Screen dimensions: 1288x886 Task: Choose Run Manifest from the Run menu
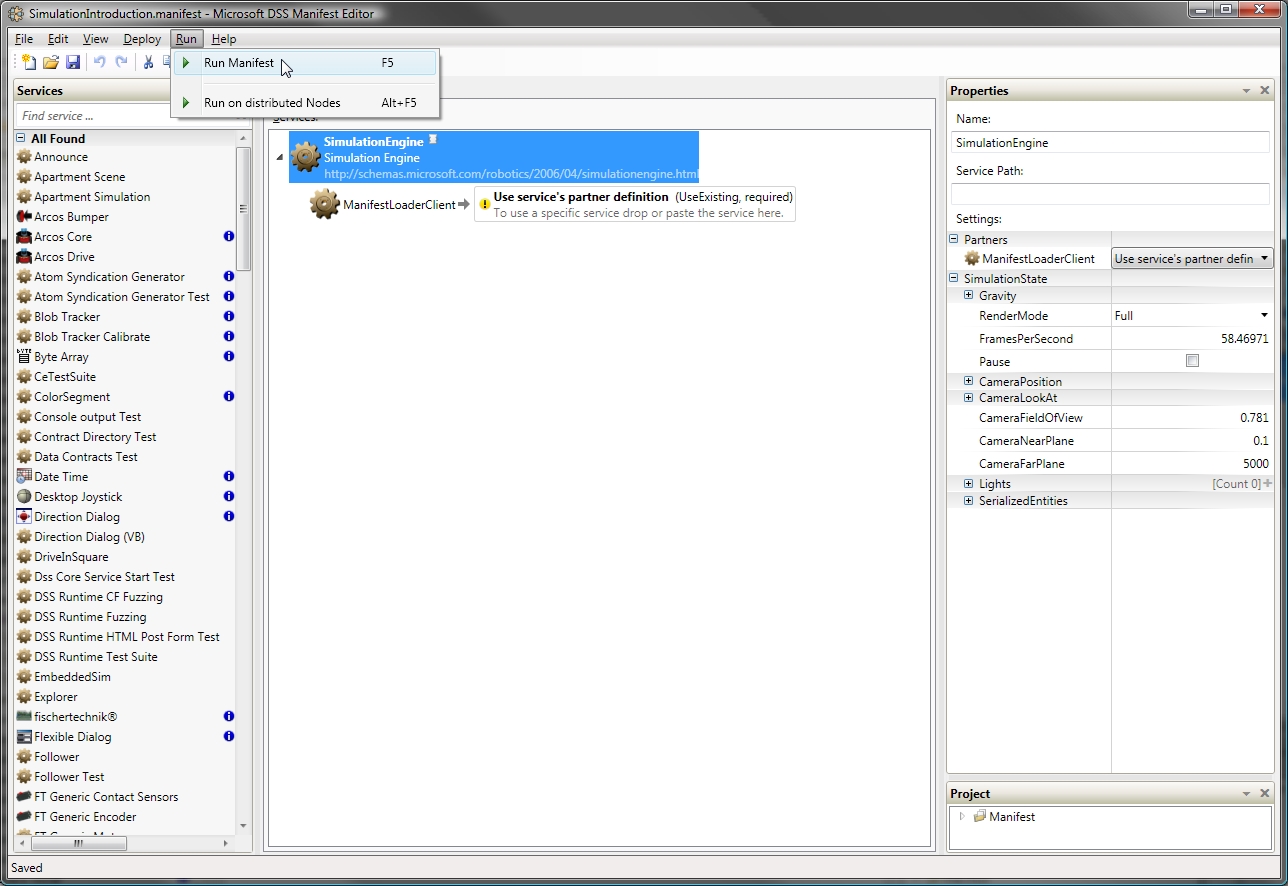pyautogui.click(x=305, y=63)
